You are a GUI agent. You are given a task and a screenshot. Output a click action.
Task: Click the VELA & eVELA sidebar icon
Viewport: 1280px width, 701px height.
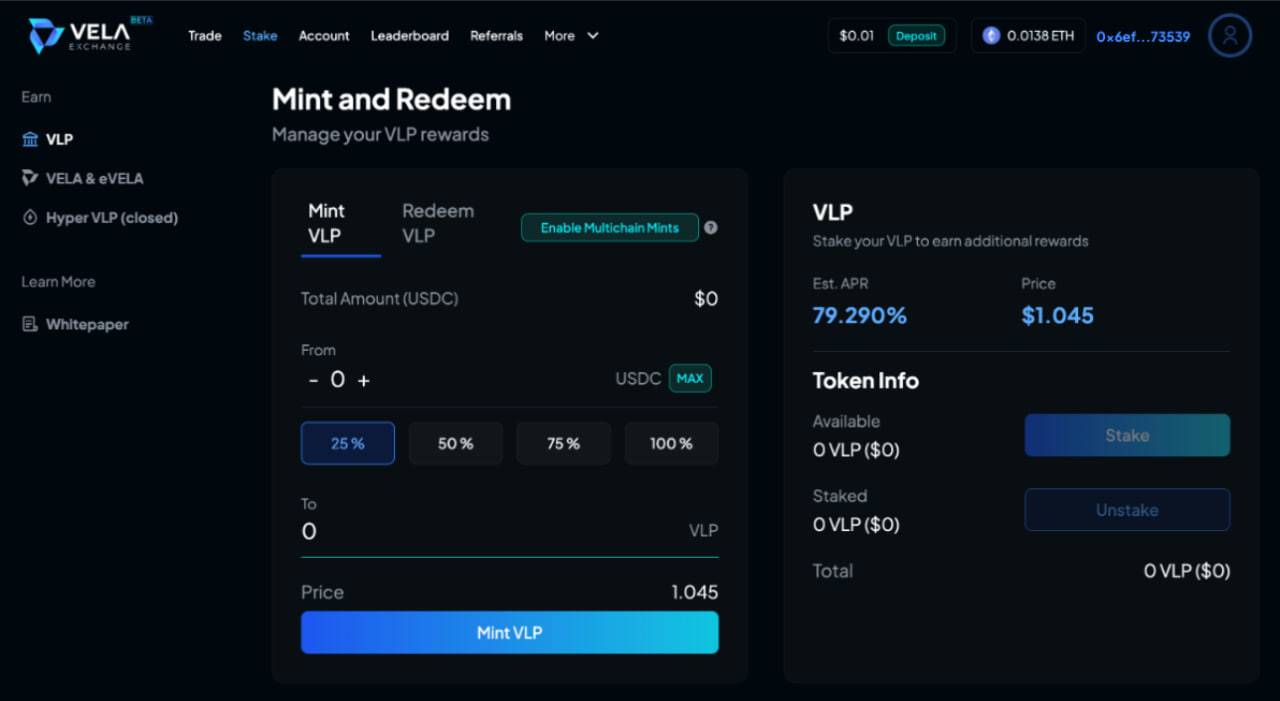(30, 178)
